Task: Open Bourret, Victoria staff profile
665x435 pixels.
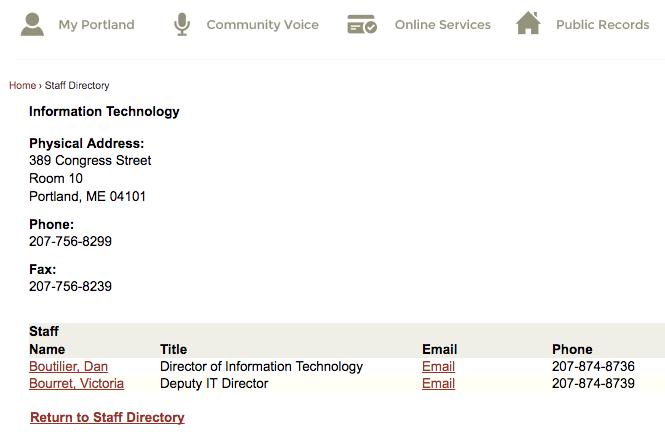Action: (76, 383)
